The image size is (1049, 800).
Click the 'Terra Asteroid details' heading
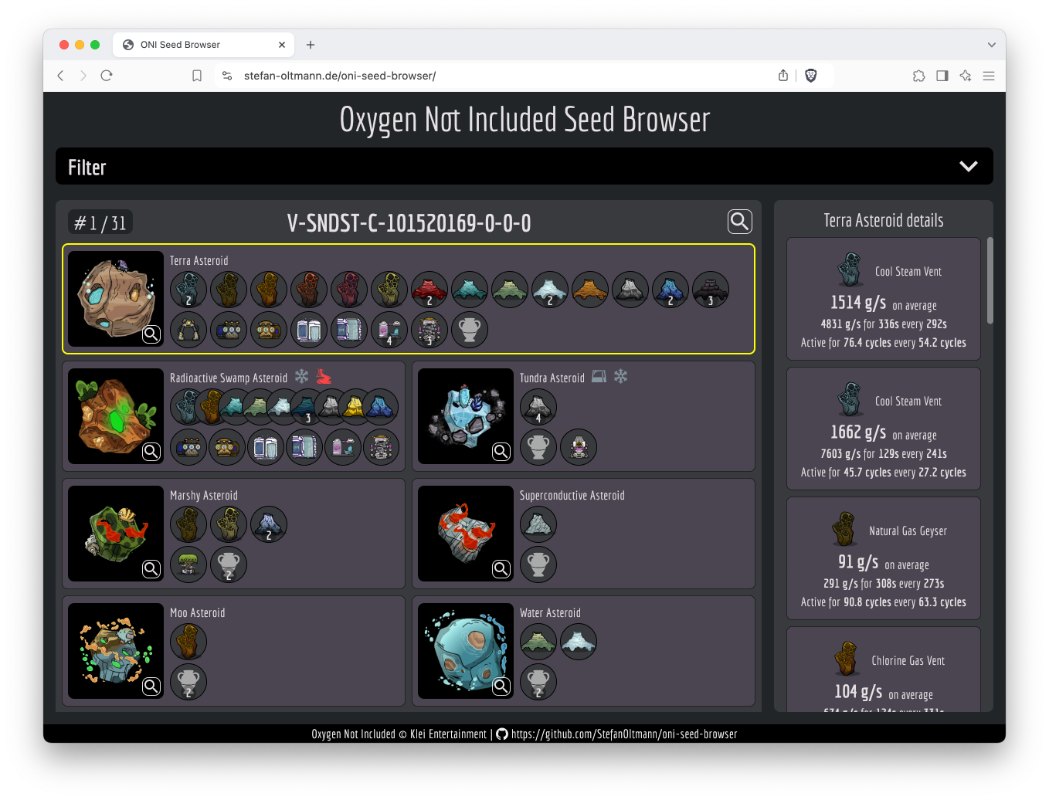tap(883, 220)
